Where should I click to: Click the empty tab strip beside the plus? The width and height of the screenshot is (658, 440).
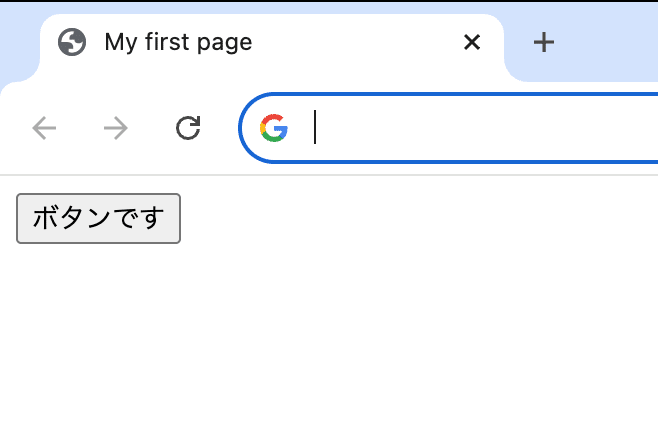[608, 42]
